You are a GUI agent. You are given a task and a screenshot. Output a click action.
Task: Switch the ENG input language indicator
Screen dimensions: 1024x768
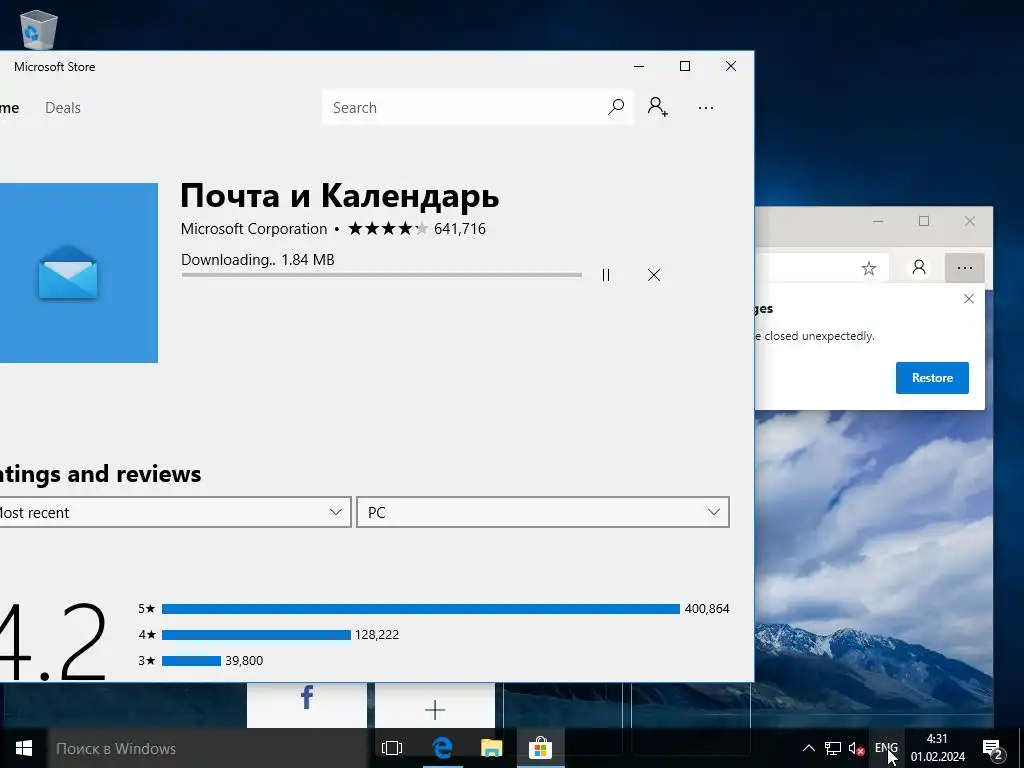(x=886, y=748)
